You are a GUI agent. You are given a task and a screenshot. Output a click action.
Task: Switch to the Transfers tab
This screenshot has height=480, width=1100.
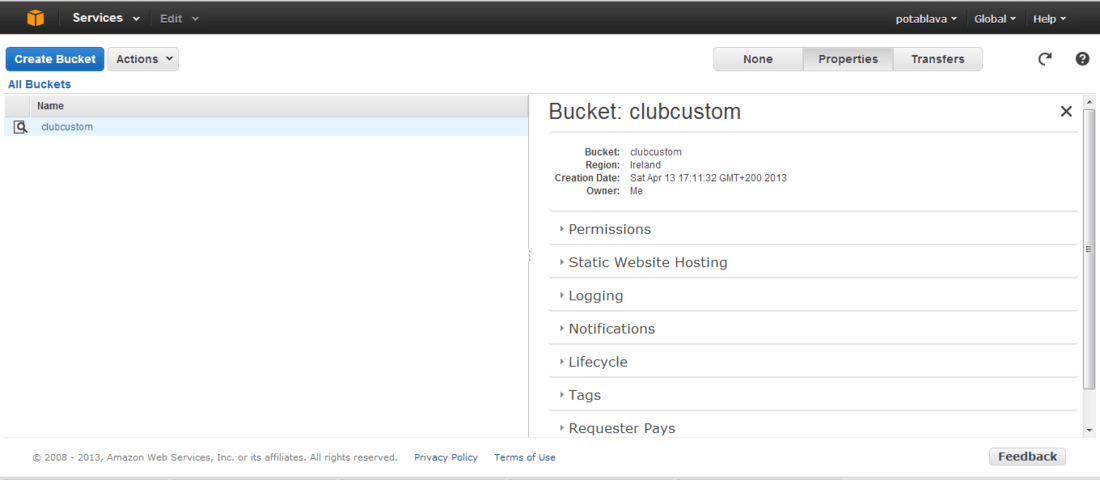coord(937,59)
